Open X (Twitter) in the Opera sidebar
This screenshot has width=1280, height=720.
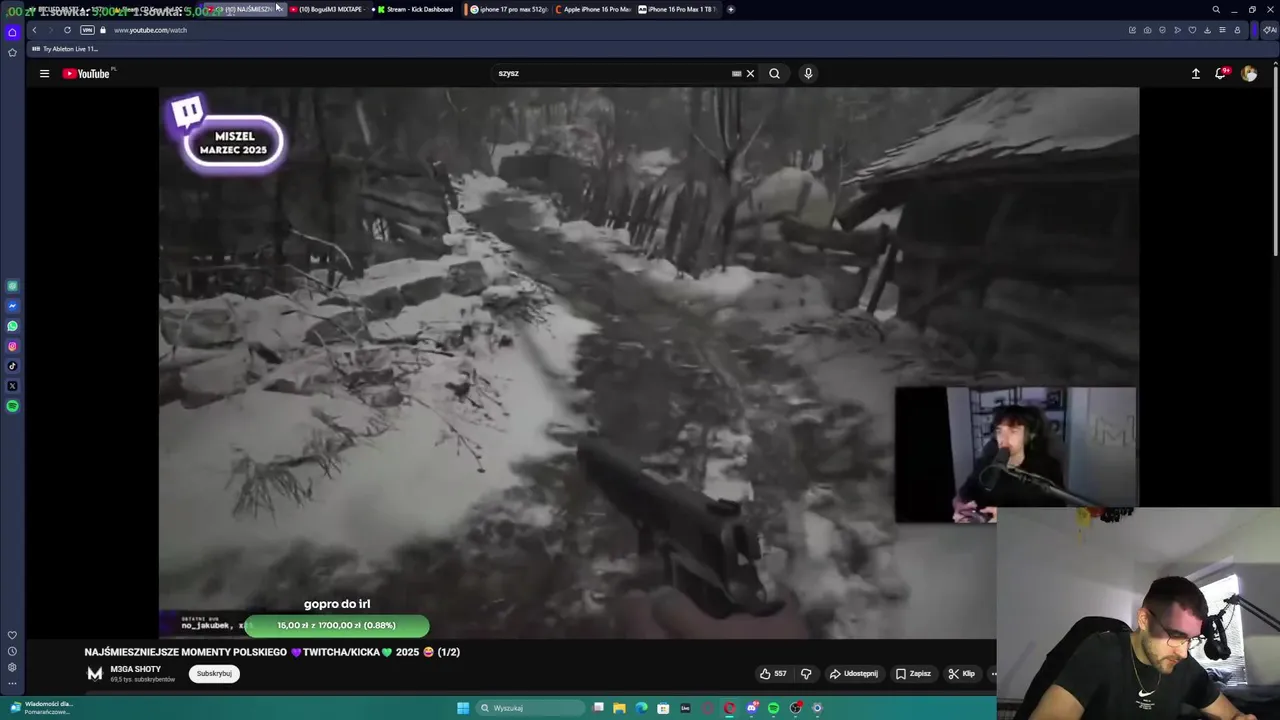[12, 386]
